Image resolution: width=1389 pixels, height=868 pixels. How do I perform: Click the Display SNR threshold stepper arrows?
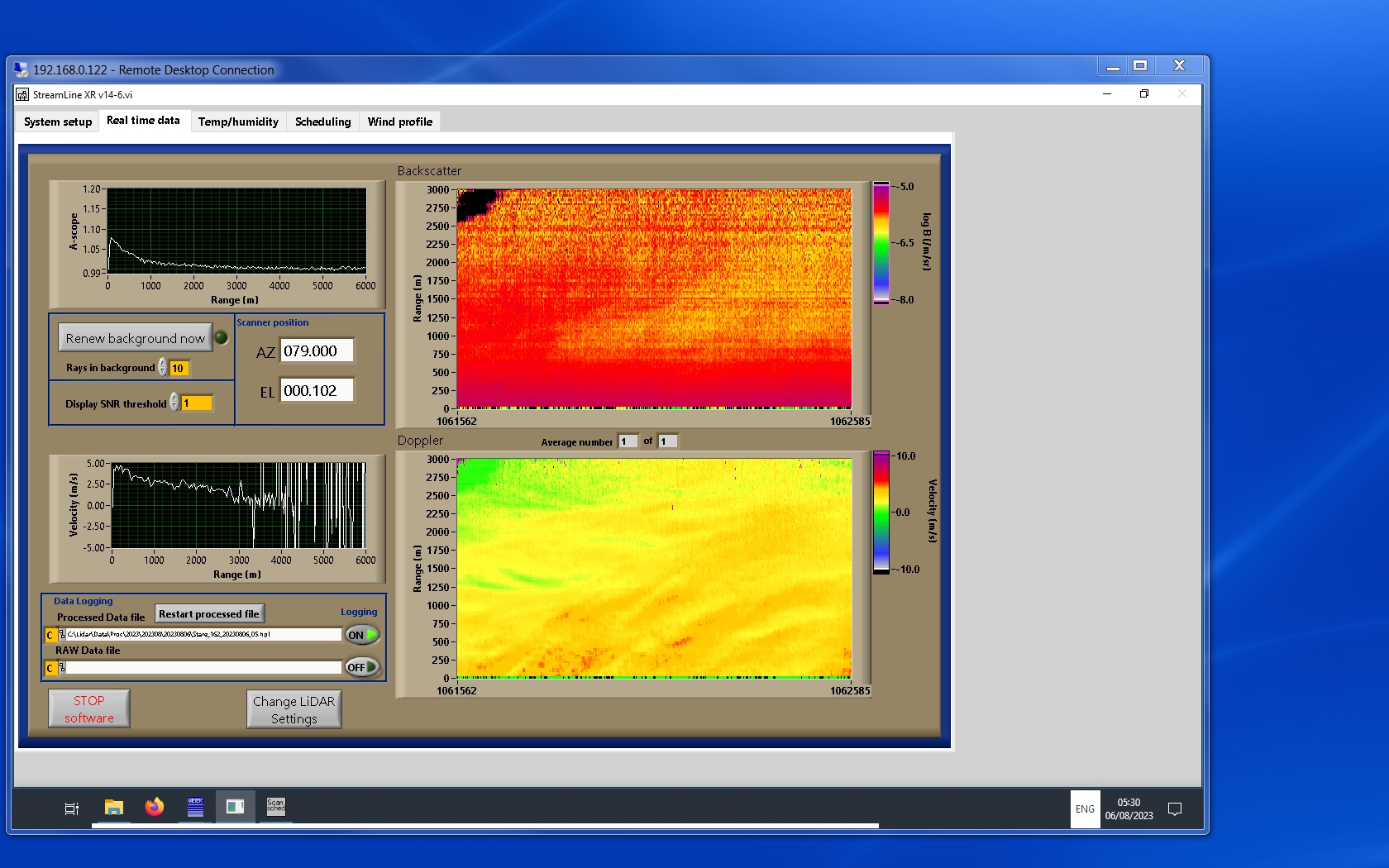[174, 403]
